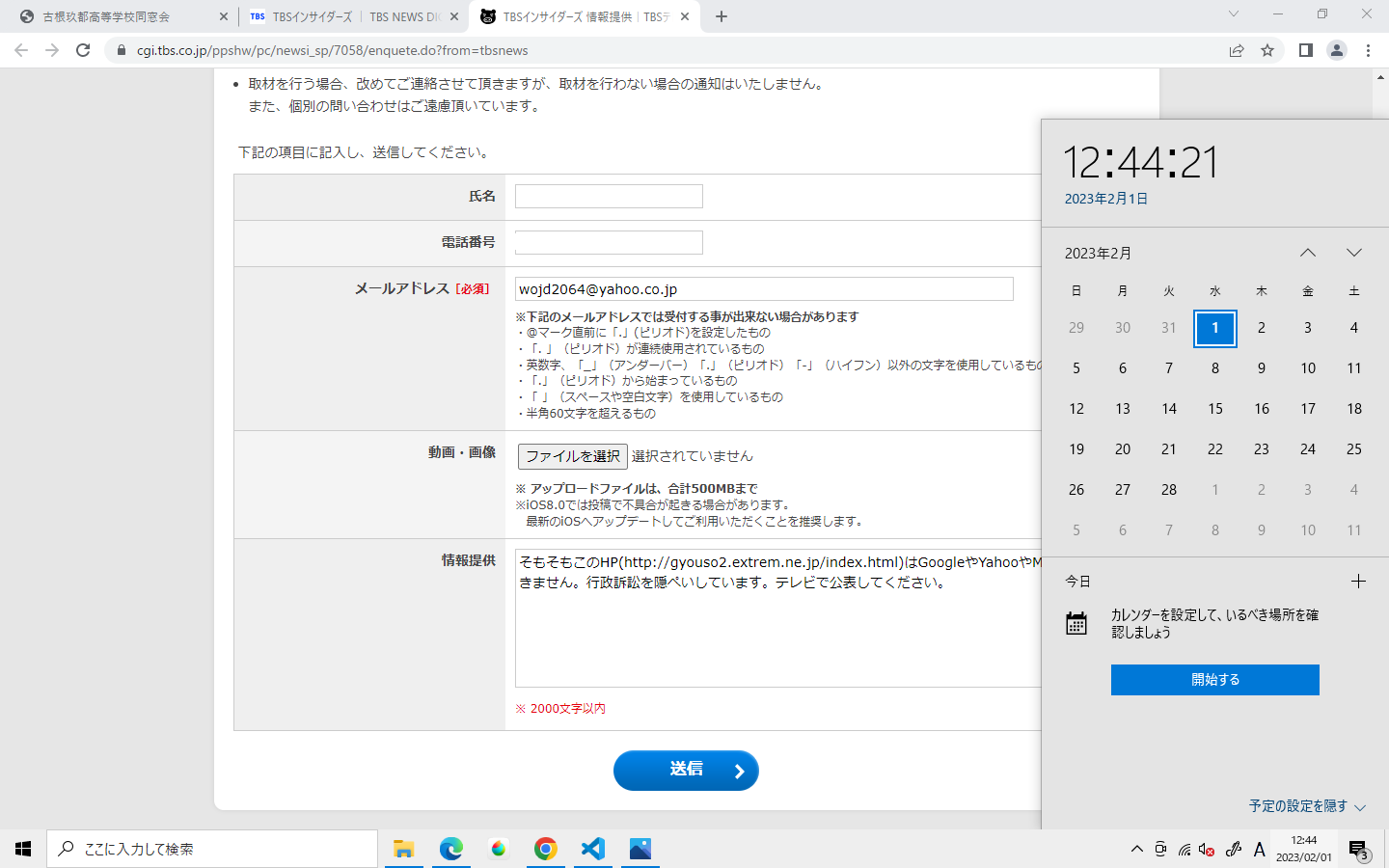Open the Chrome three-dot menu
The image size is (1389, 868).
pyautogui.click(x=1369, y=50)
